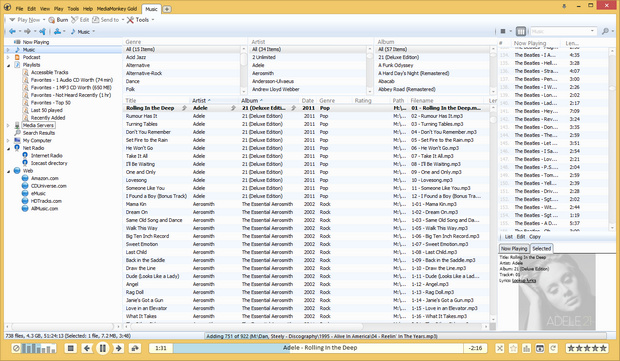Screen dimensions: 620x361
Task: Click the navigate-up-level icon
Action: click(42, 31)
